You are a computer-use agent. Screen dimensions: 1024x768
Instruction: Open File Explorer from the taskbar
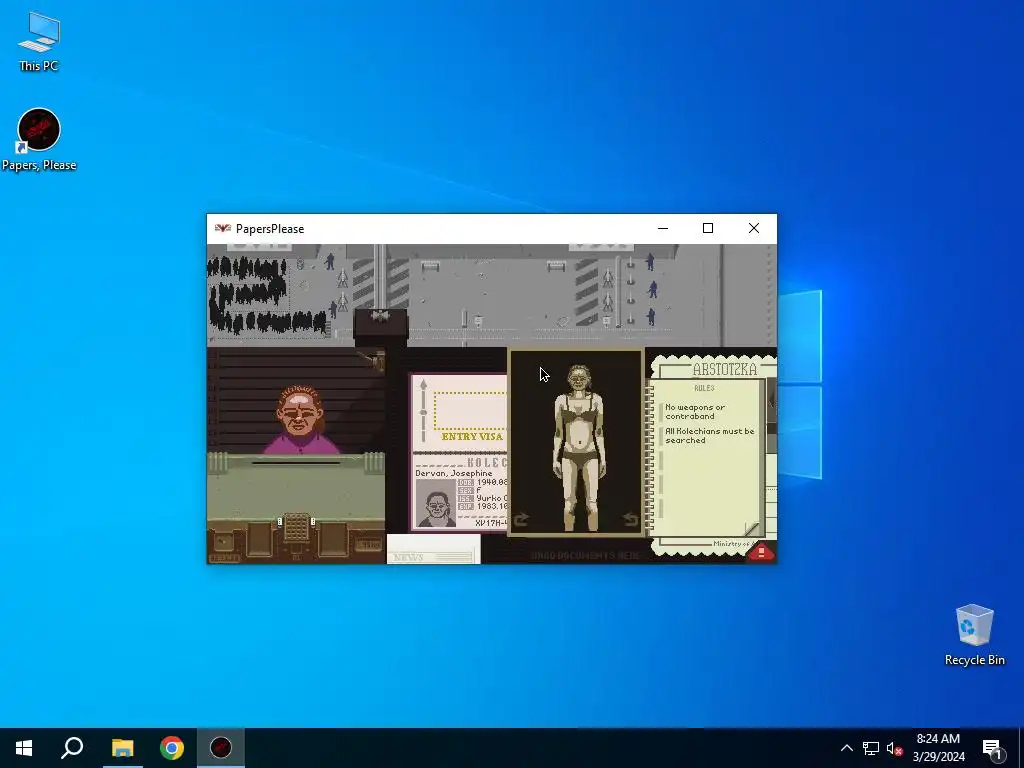122,748
